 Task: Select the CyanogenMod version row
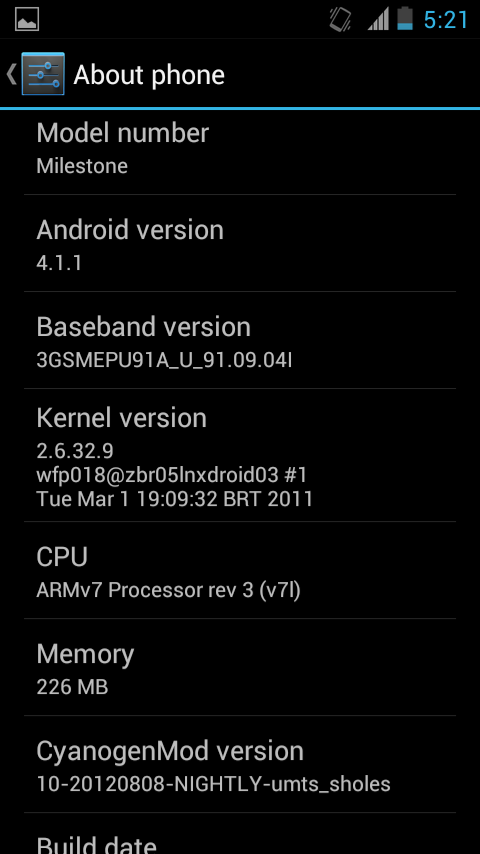click(240, 764)
